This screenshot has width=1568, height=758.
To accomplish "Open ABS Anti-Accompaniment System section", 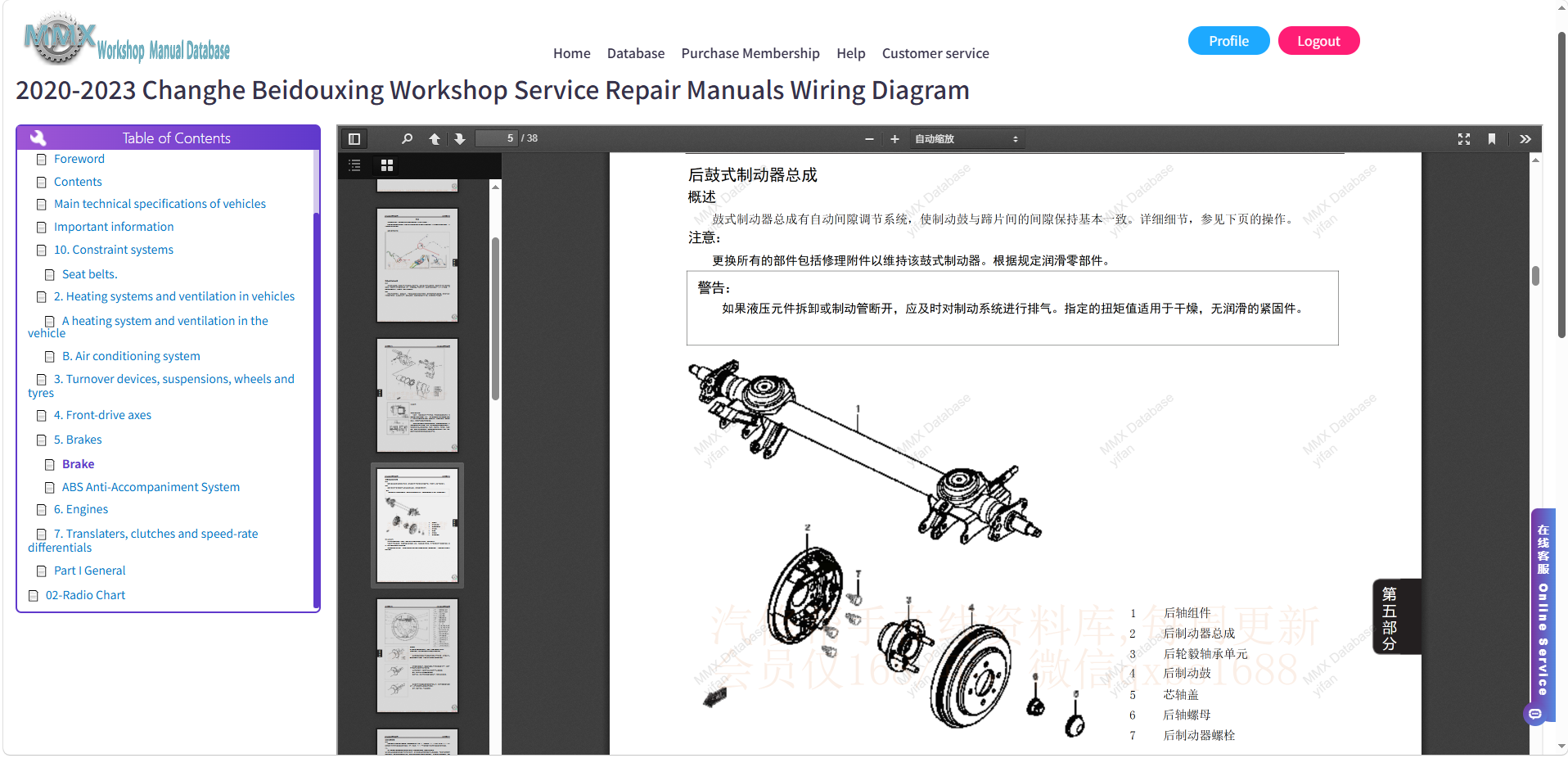I will click(x=151, y=487).
